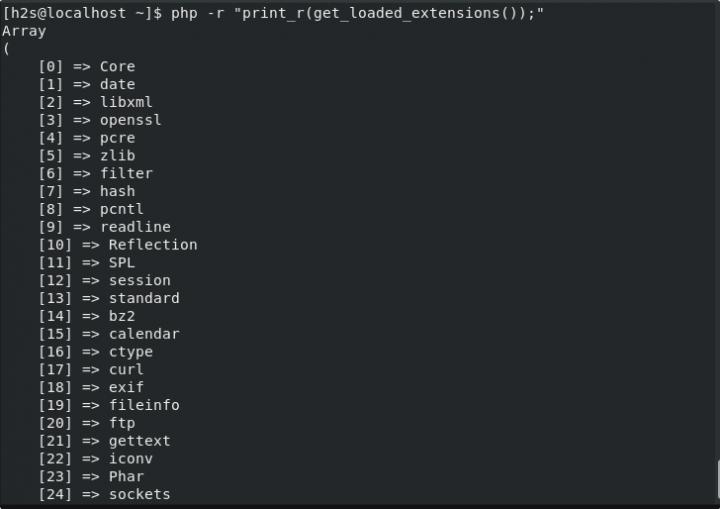Click the curl extension entry
The height and width of the screenshot is (509, 720).
coord(126,370)
